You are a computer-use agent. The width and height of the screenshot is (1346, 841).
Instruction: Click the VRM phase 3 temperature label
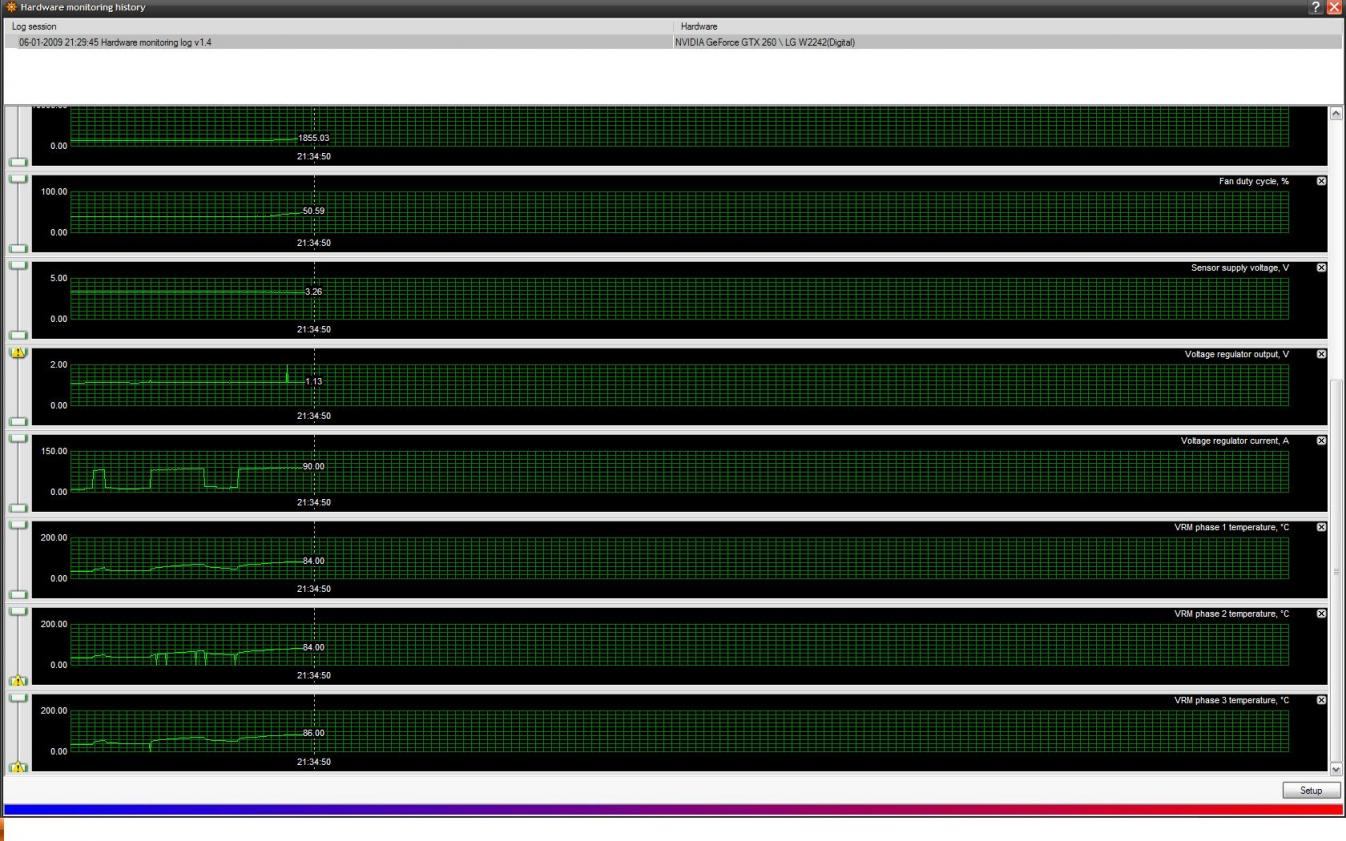pos(1232,700)
